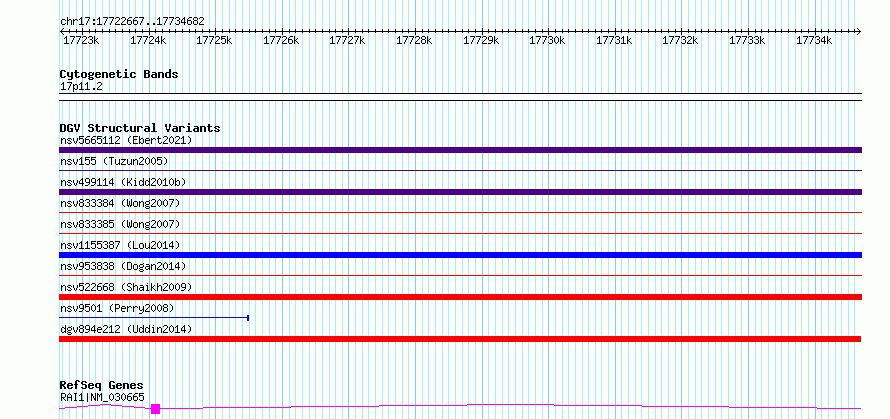Screen dimensions: 890x419
Task: Select the DGV Structural Variants track title
Action: tap(140, 128)
